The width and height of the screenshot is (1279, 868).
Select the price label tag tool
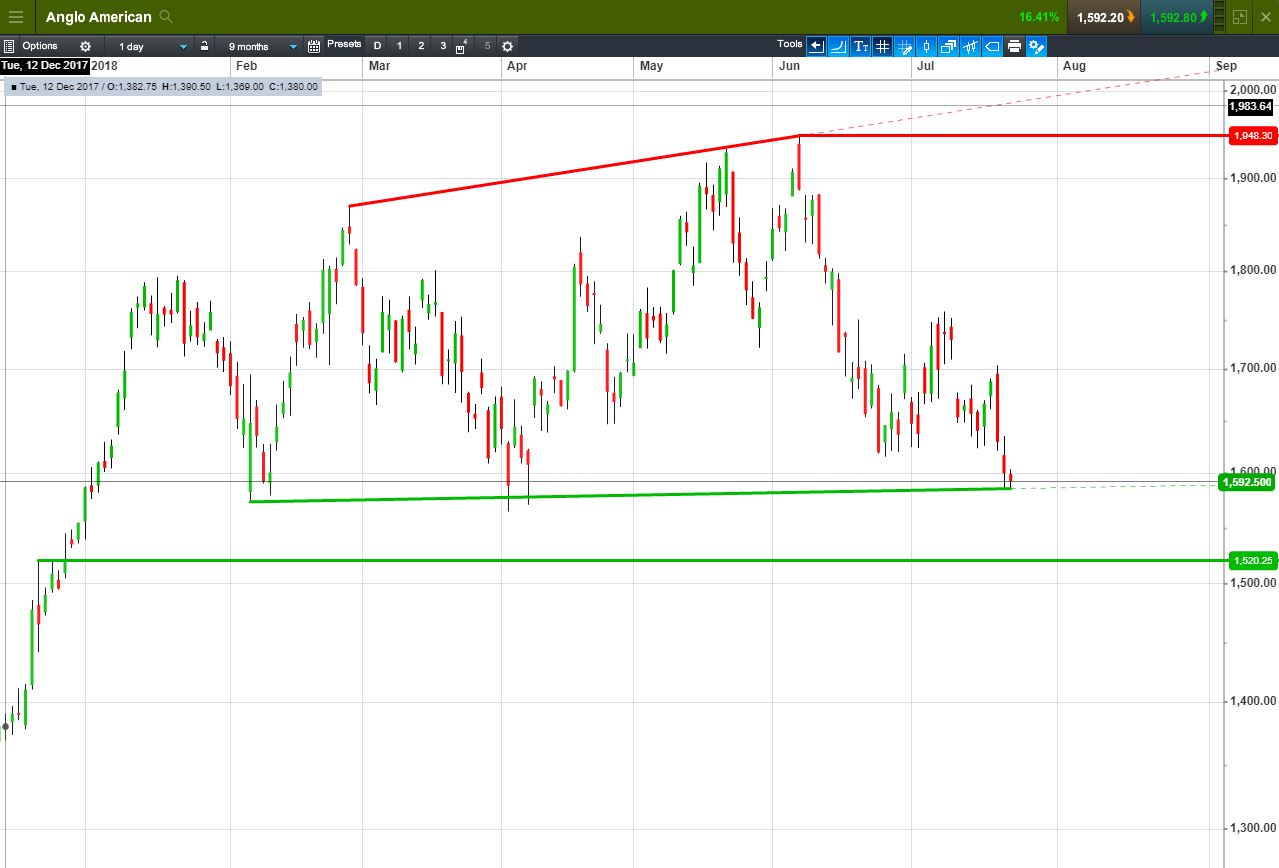pyautogui.click(x=992, y=46)
